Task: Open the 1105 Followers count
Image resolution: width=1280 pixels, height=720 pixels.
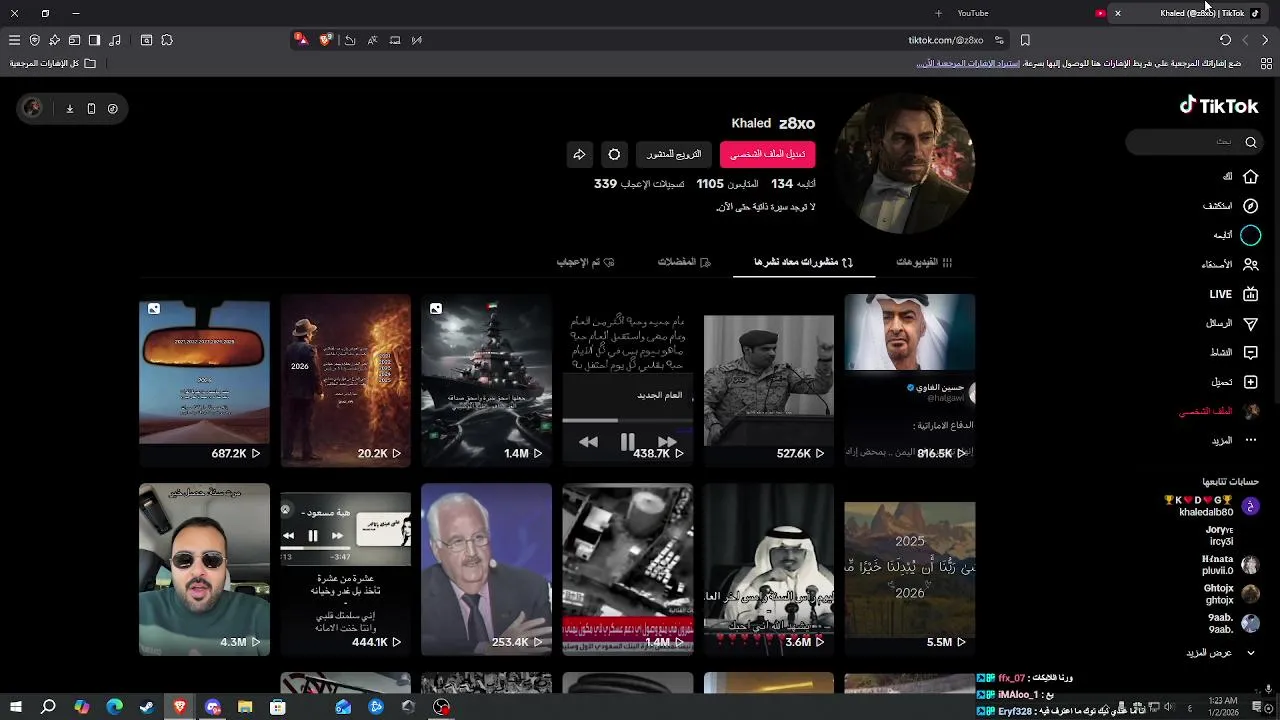Action: point(727,184)
